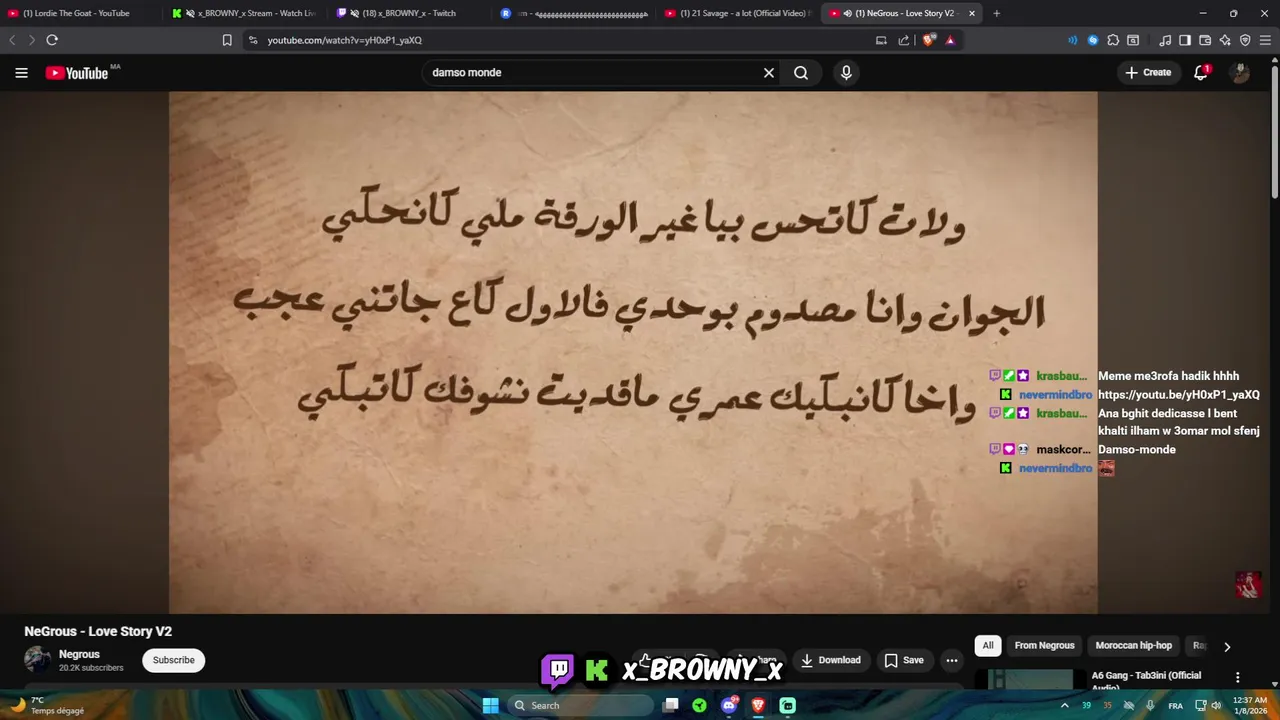
Task: Open the Leo AI sparkle icon
Action: [x=1225, y=40]
